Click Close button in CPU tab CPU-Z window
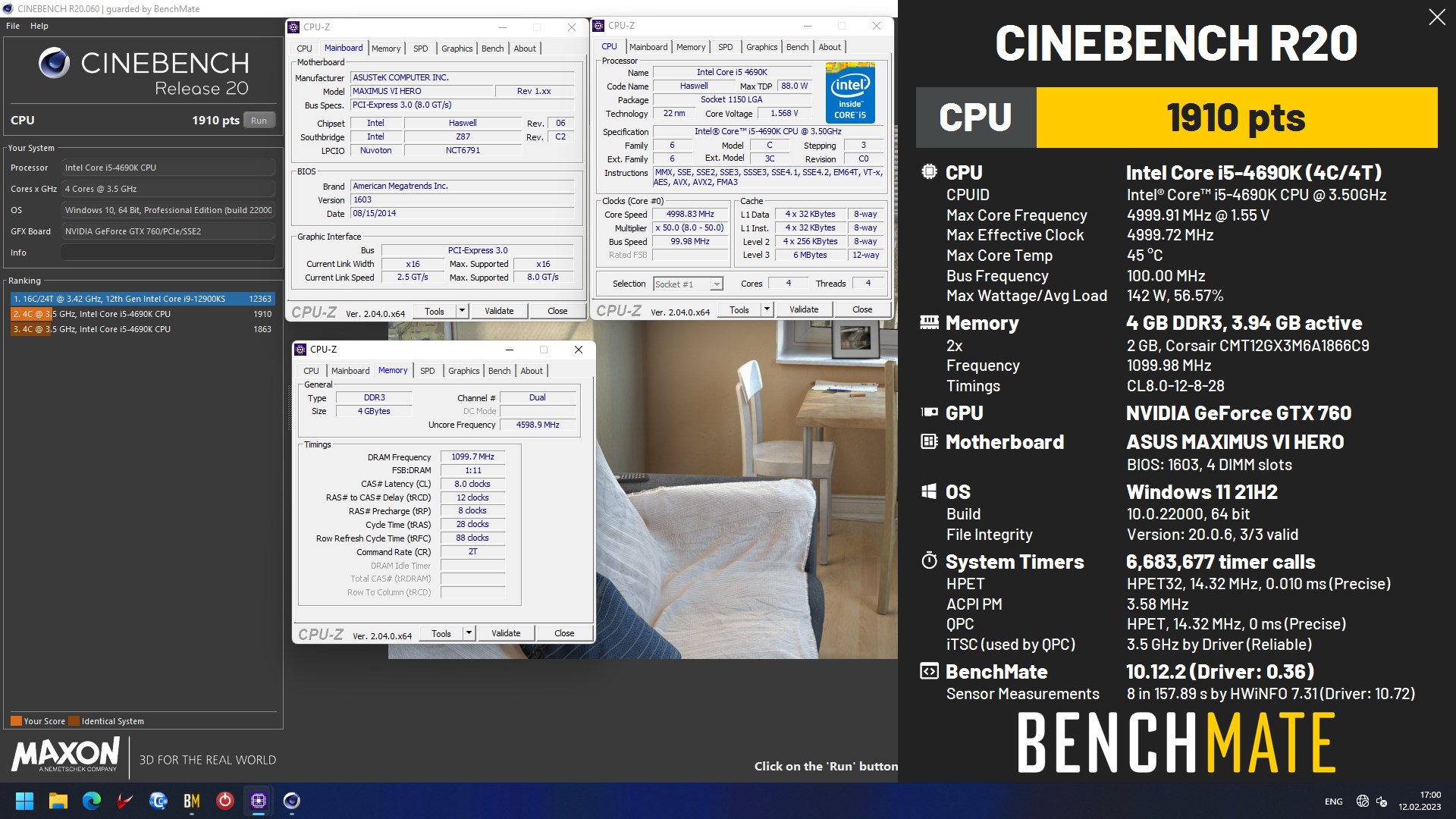 click(x=862, y=309)
